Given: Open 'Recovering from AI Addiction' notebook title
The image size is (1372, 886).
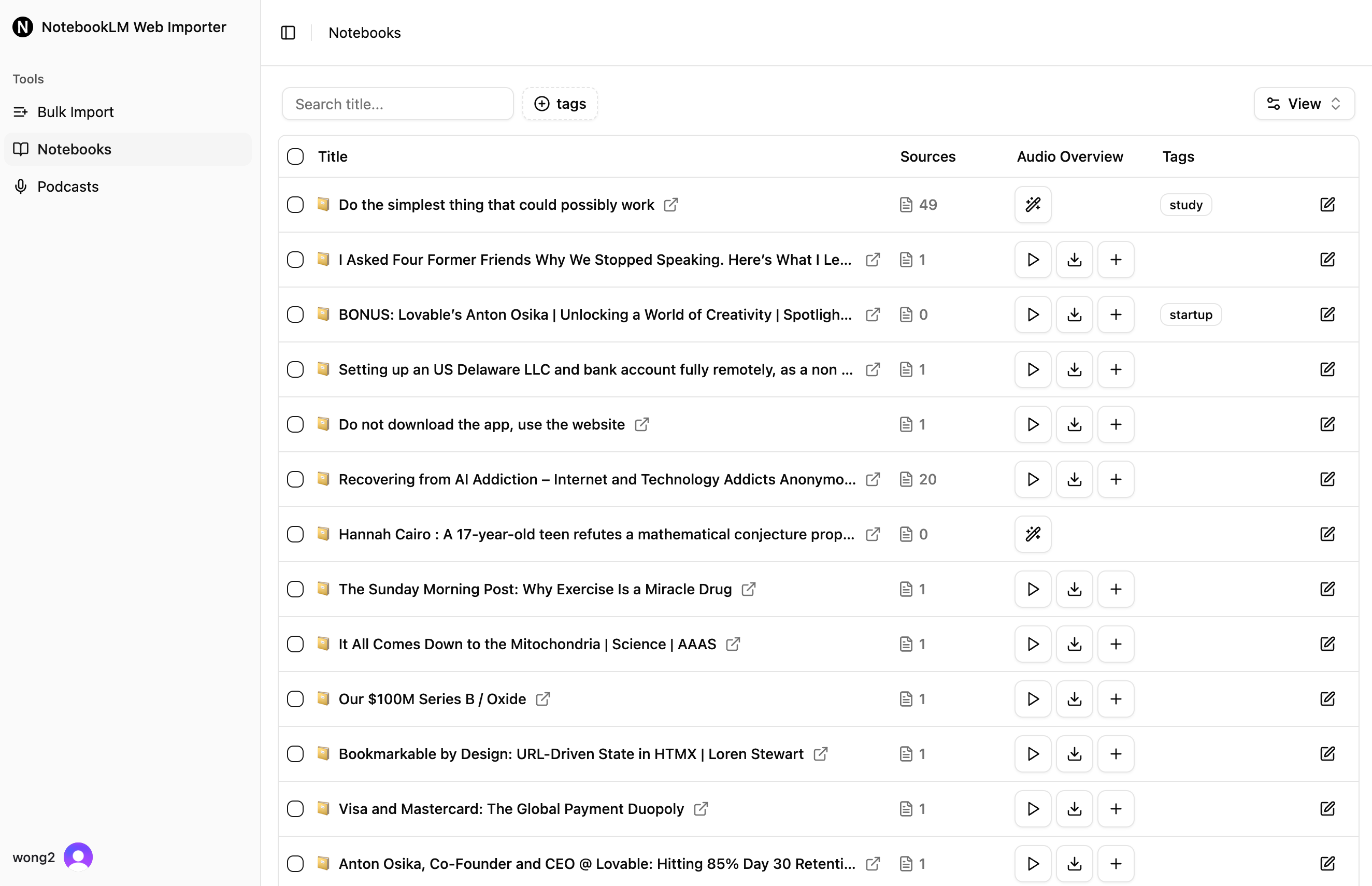Looking at the screenshot, I should coord(597,479).
